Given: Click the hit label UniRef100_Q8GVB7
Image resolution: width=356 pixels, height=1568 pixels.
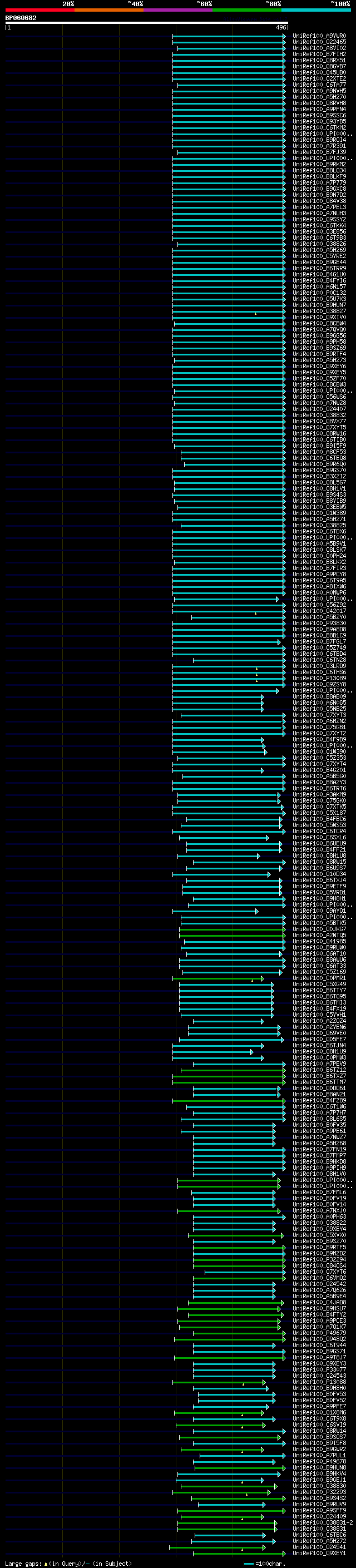Looking at the screenshot, I should (x=319, y=66).
